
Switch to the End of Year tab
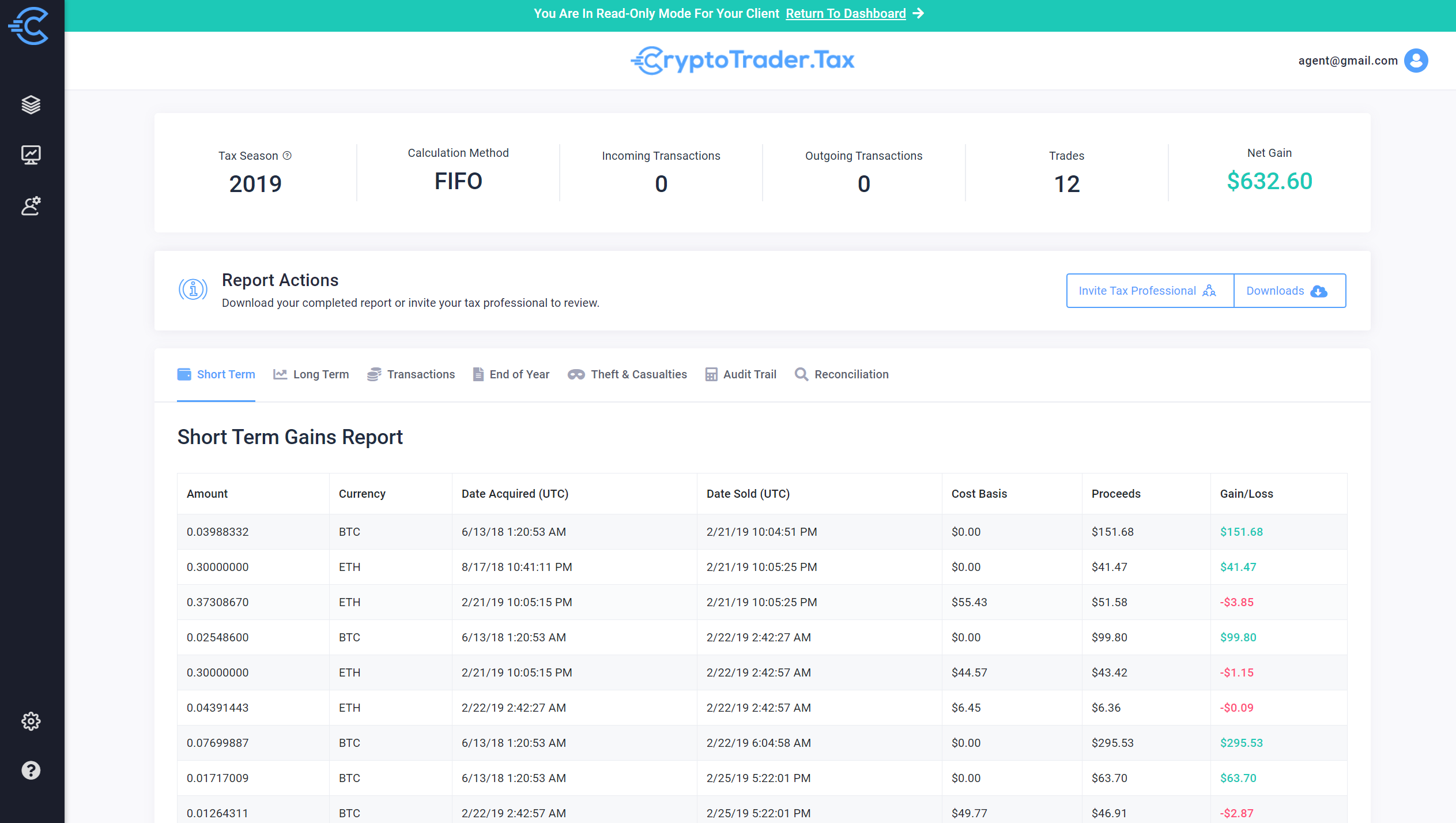tap(511, 374)
